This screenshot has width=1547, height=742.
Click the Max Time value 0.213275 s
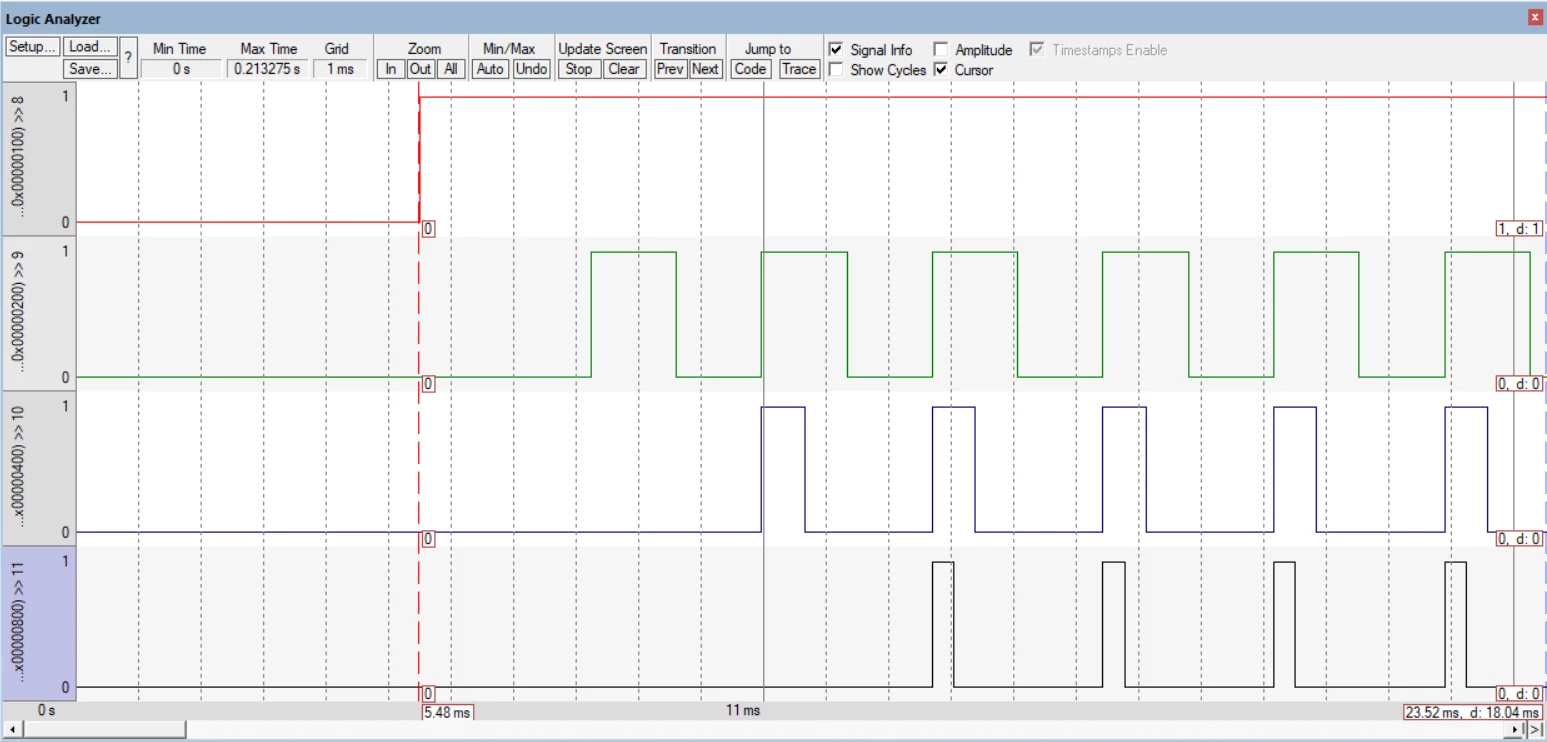[x=267, y=69]
